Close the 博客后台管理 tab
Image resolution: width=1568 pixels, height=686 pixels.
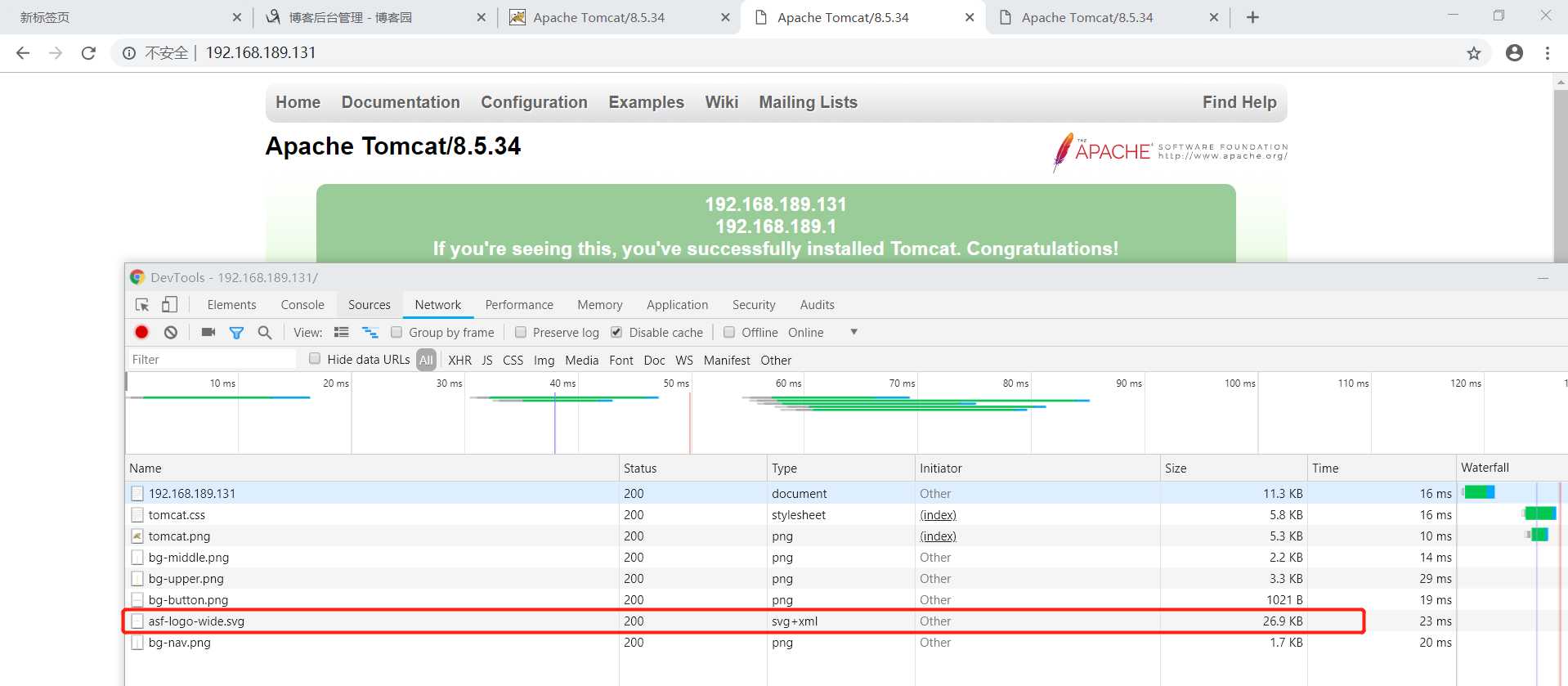click(481, 17)
